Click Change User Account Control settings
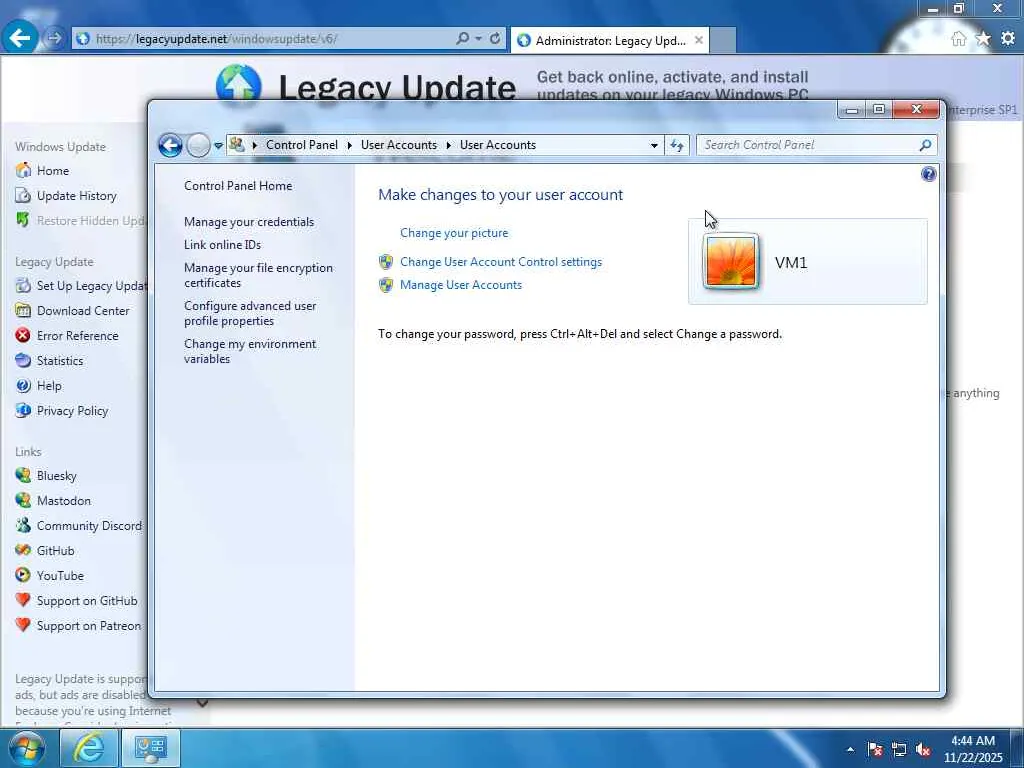The height and width of the screenshot is (768, 1024). [x=501, y=261]
